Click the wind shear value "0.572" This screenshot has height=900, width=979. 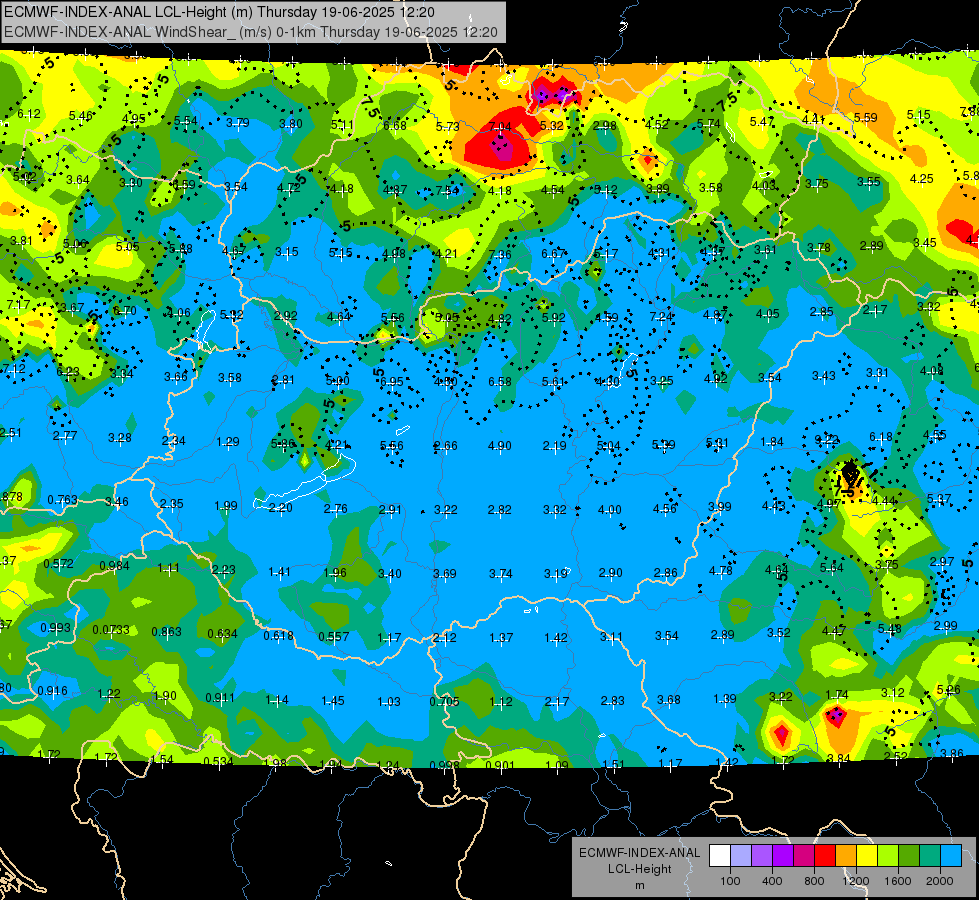point(58,564)
